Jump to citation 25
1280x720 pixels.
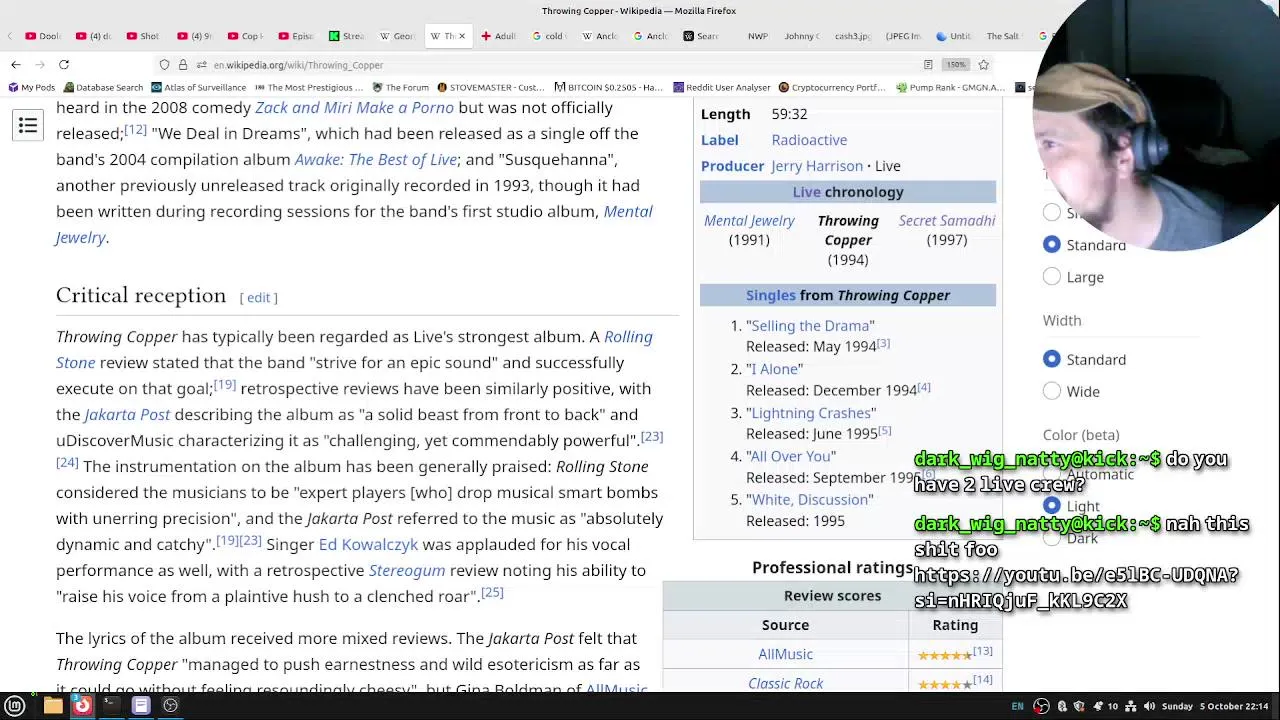click(x=492, y=593)
